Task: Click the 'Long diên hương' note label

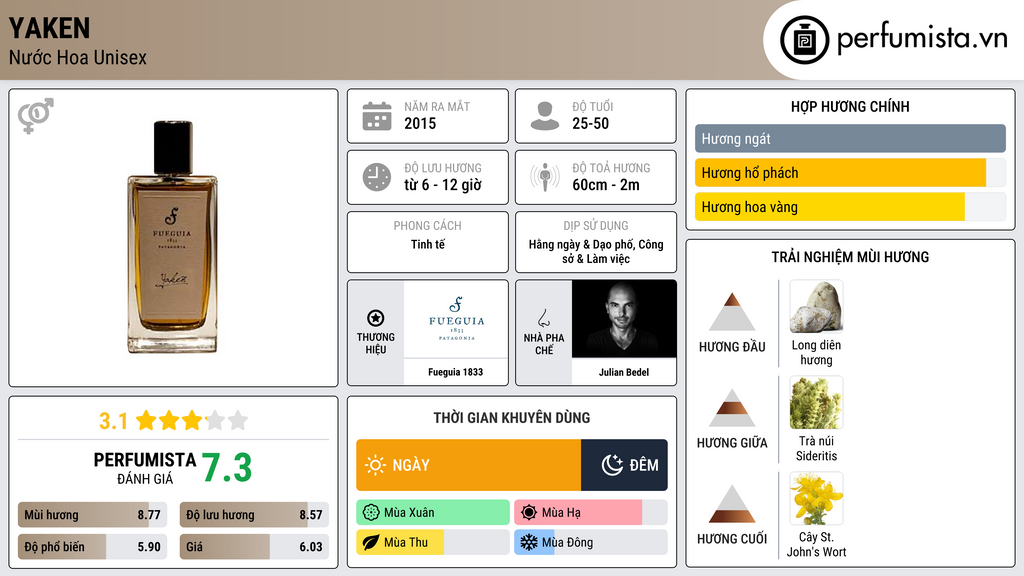Action: 816,353
